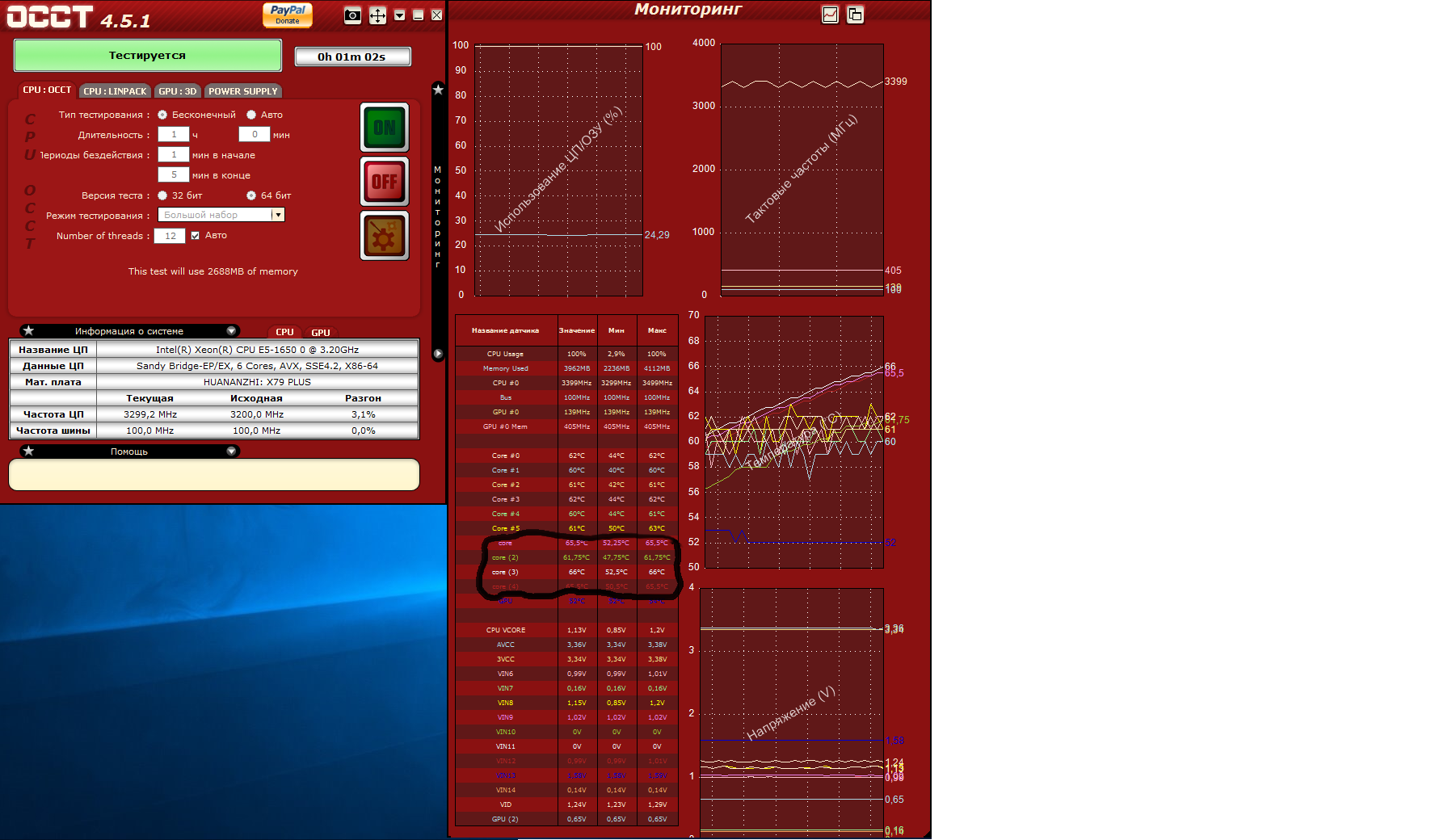The width and height of the screenshot is (1452, 840).
Task: Click the CPU usage and memory graph
Action: click(x=559, y=170)
